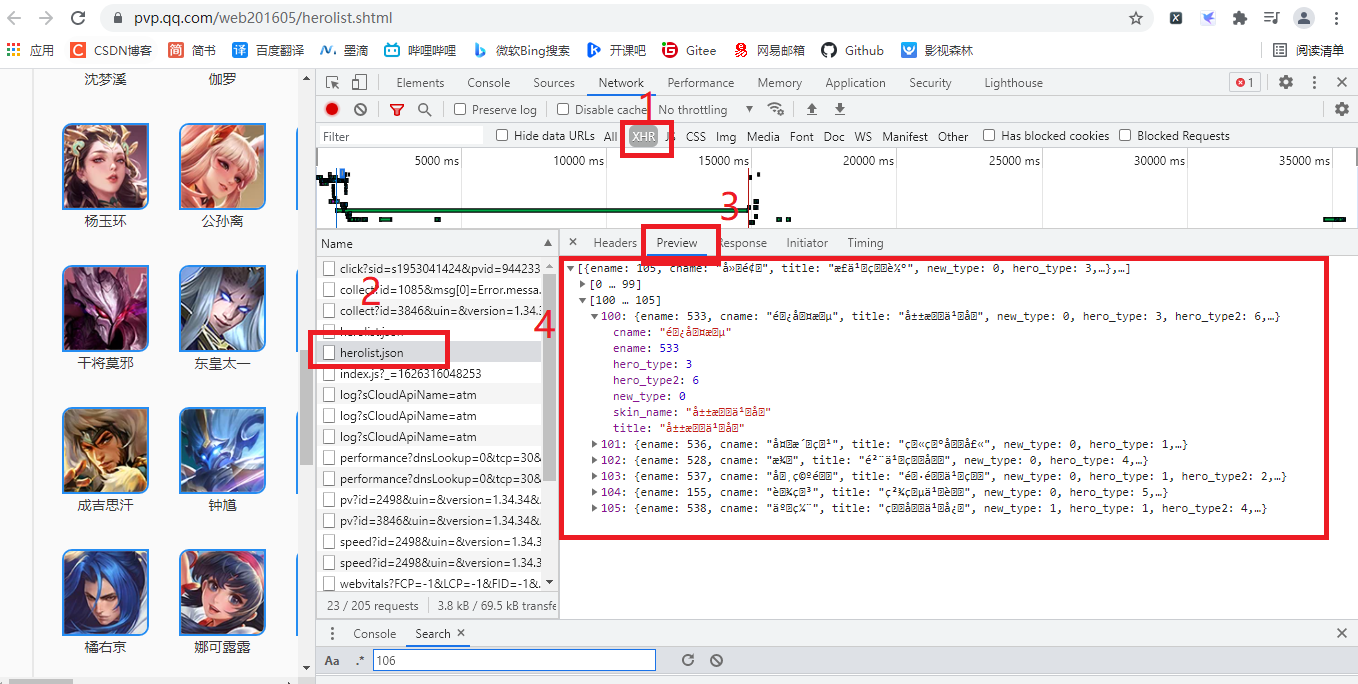Image resolution: width=1358 pixels, height=684 pixels.
Task: Filter requests by CSS type
Action: point(696,136)
